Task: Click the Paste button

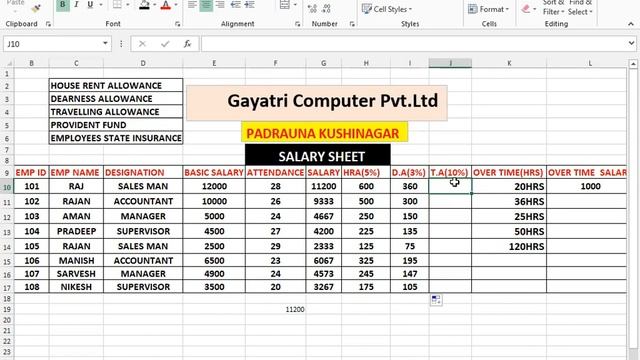Action: [16, 5]
